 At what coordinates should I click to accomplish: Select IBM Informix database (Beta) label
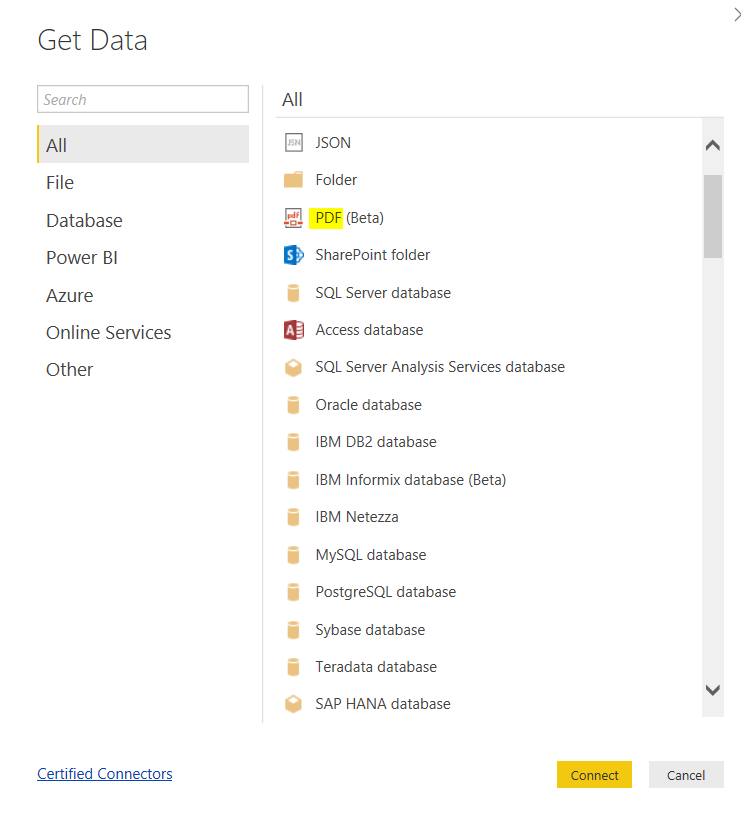[x=411, y=480]
